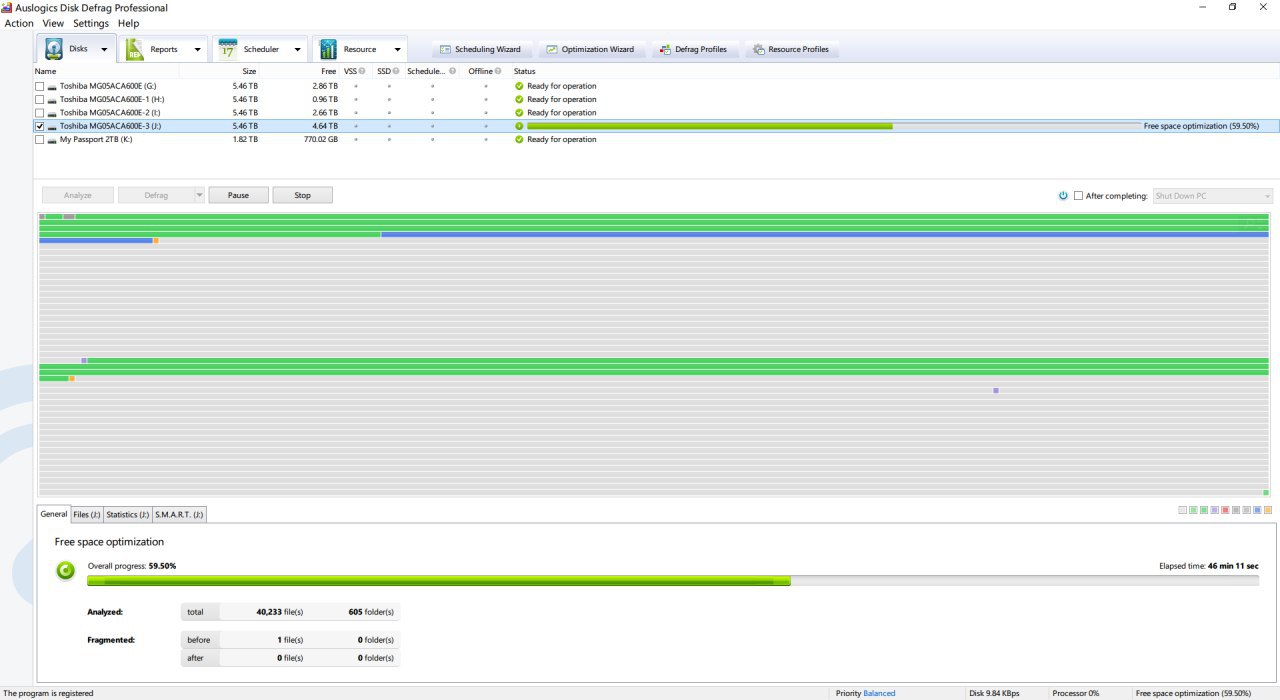Click the Resource Profiles gear icon
Viewport: 1280px width, 700px height.
[x=759, y=49]
